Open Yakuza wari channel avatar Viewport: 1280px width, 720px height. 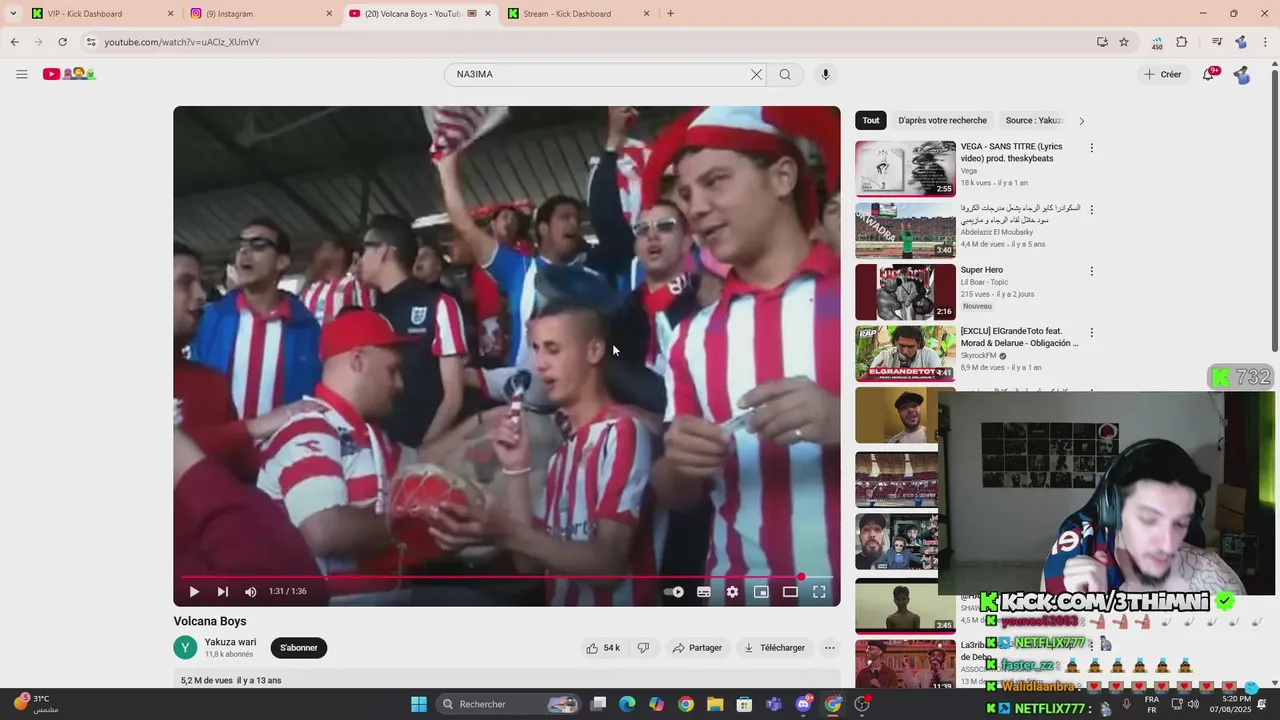(185, 648)
